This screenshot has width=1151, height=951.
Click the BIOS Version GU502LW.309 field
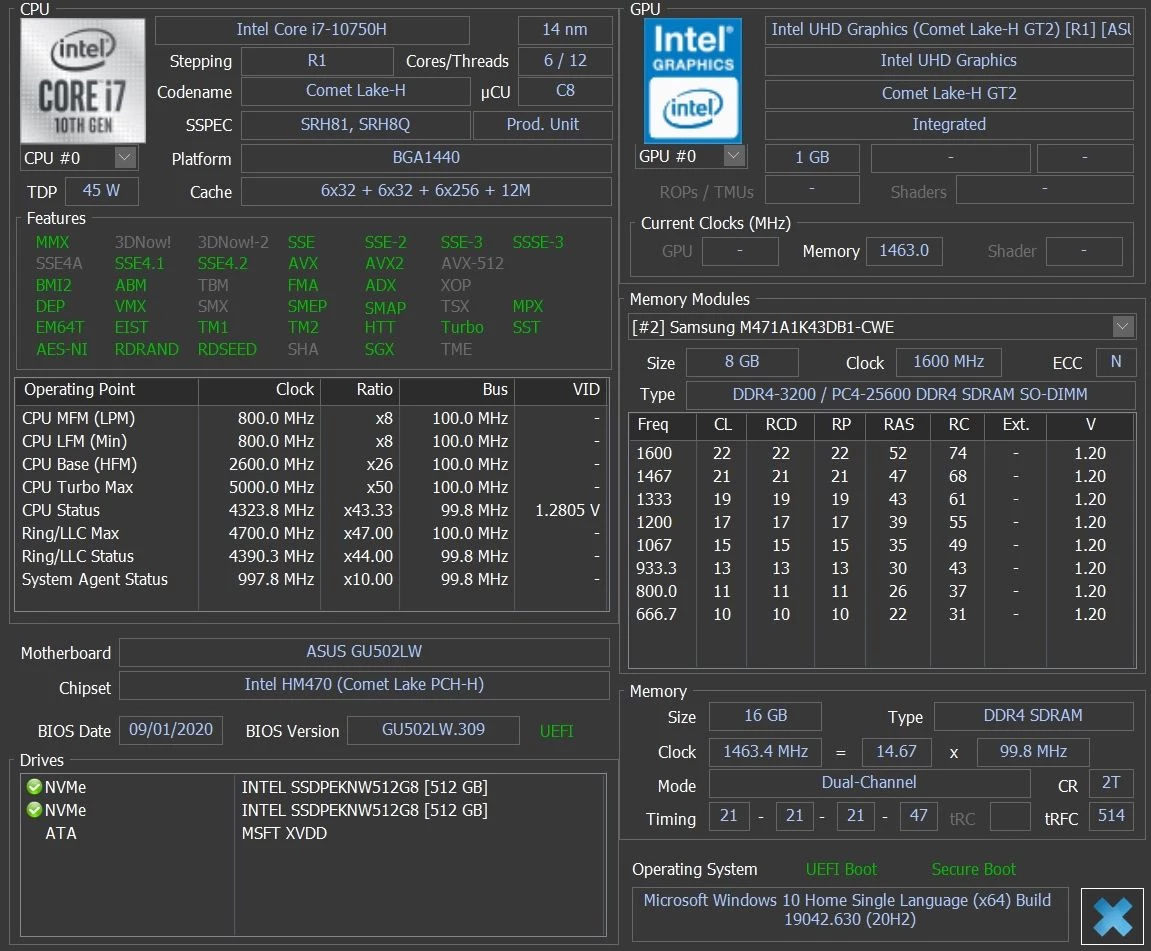[433, 730]
